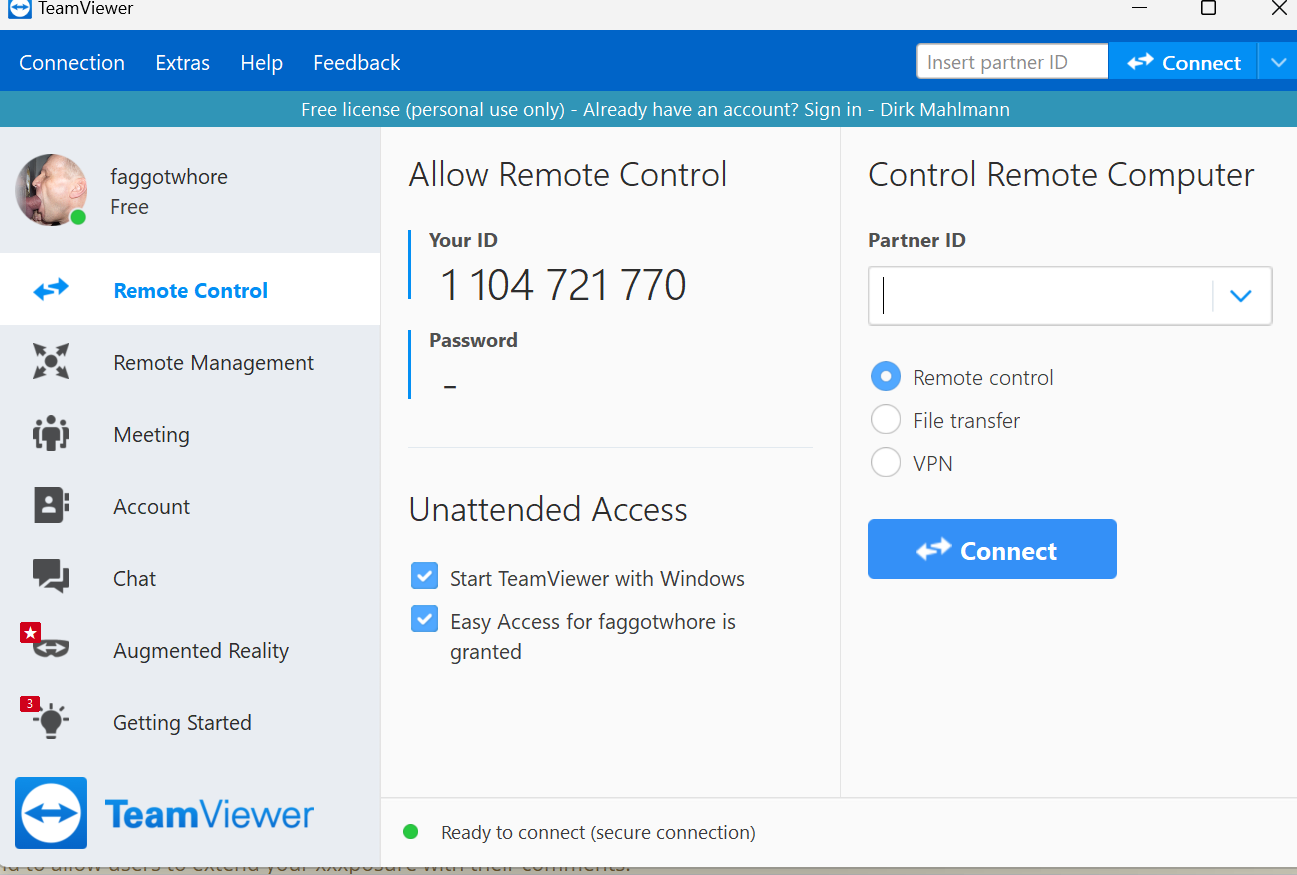
Task: Click the Remote Control arrows icon in sidebar
Action: point(51,290)
